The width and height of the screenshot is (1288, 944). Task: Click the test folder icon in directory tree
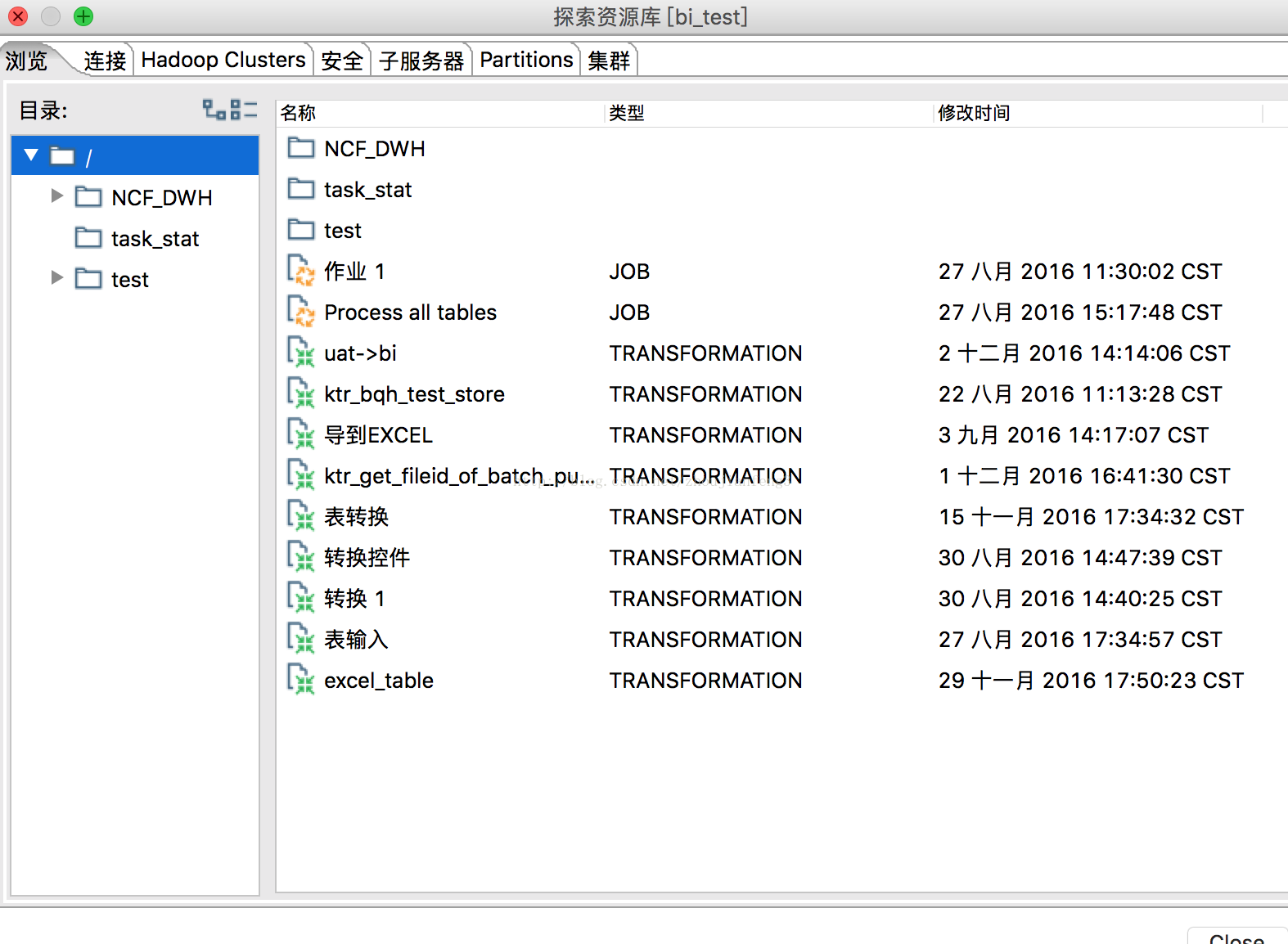tap(88, 279)
